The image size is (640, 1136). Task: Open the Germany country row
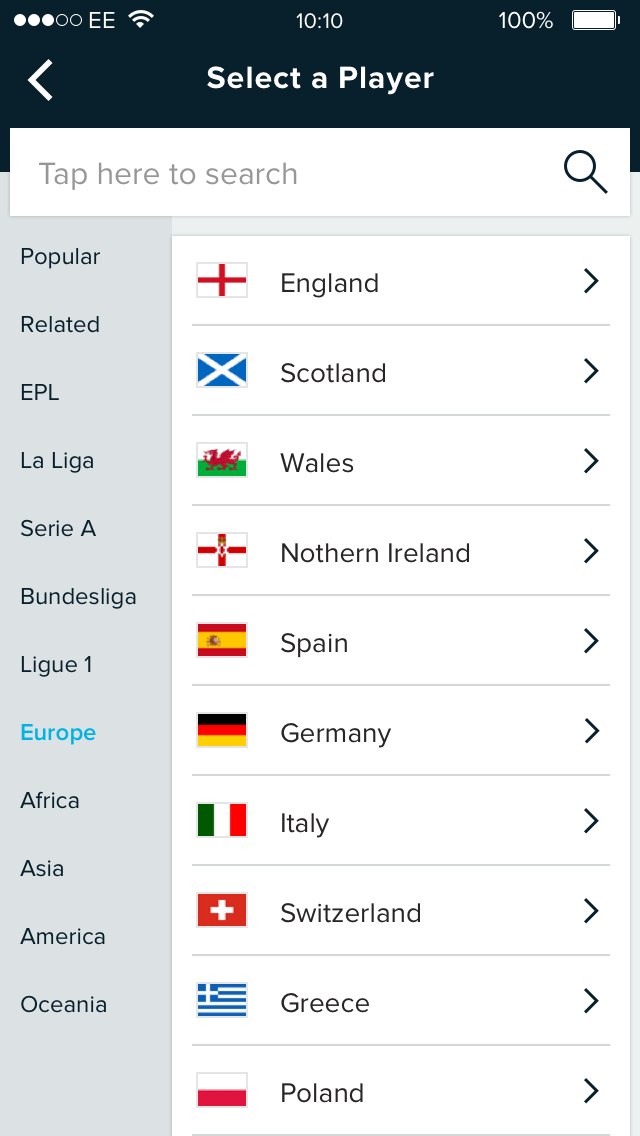400,732
